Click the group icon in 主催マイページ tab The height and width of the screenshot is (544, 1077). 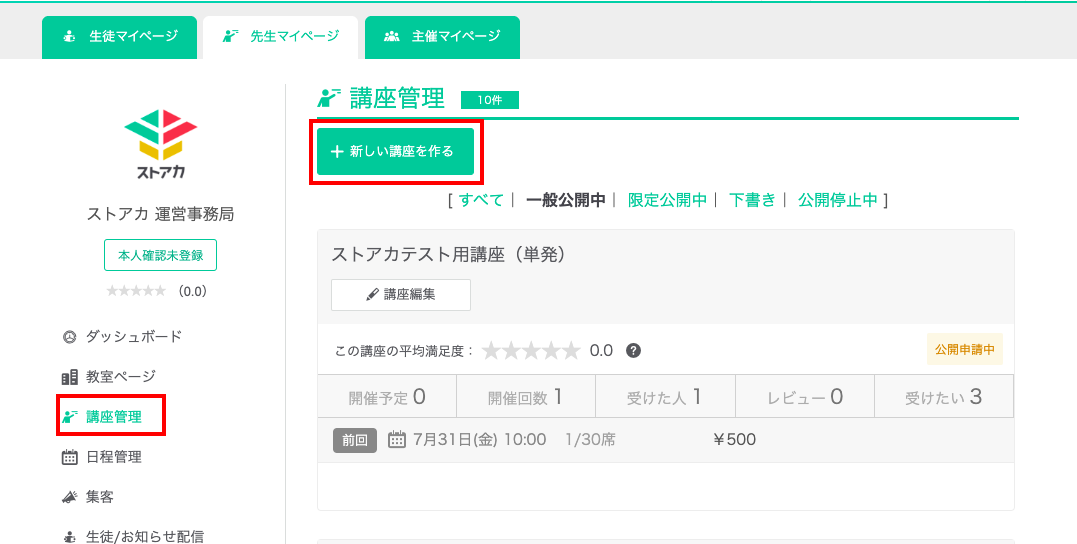(x=392, y=36)
